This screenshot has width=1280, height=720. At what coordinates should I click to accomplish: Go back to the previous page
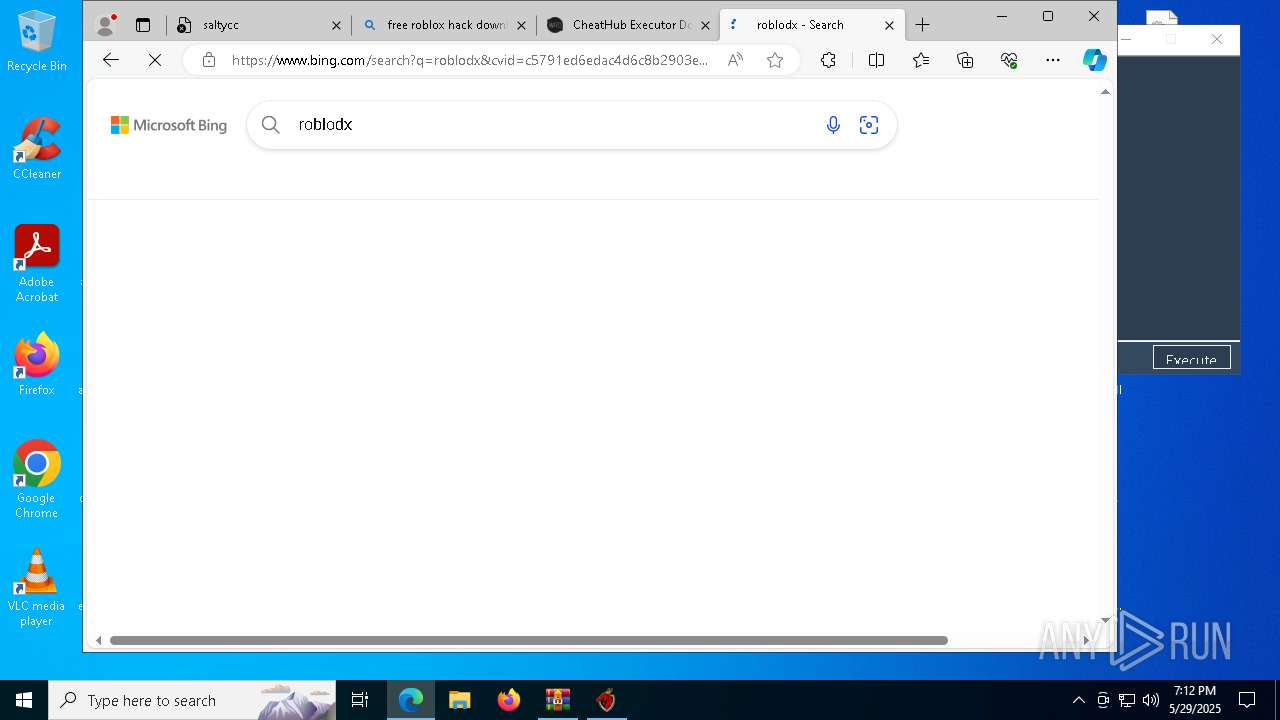(111, 60)
